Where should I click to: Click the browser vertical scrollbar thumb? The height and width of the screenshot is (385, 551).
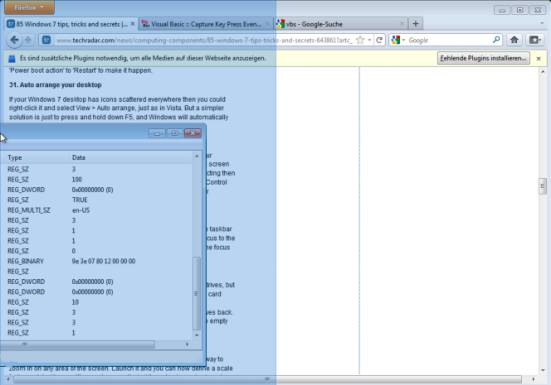(x=542, y=186)
